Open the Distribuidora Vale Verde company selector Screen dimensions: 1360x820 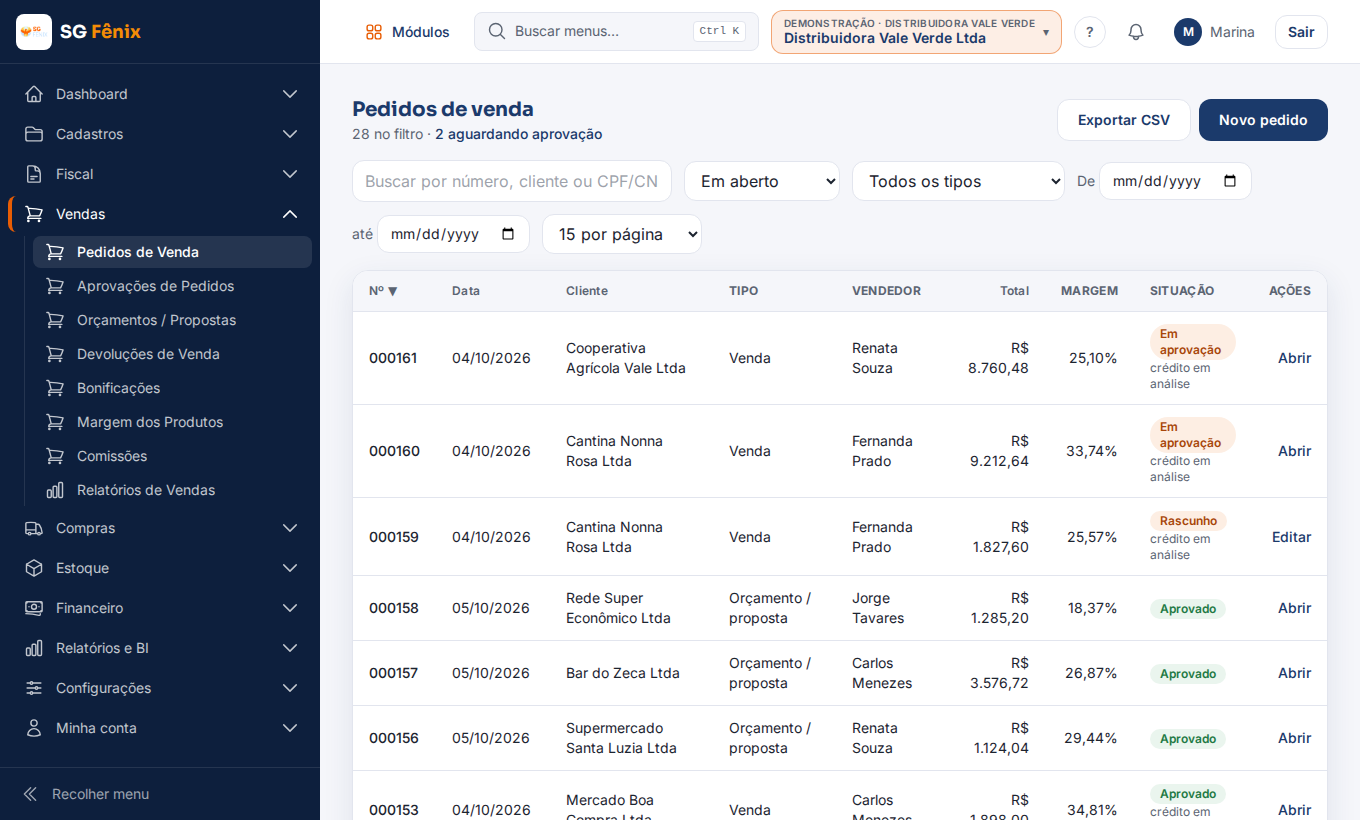coord(916,32)
